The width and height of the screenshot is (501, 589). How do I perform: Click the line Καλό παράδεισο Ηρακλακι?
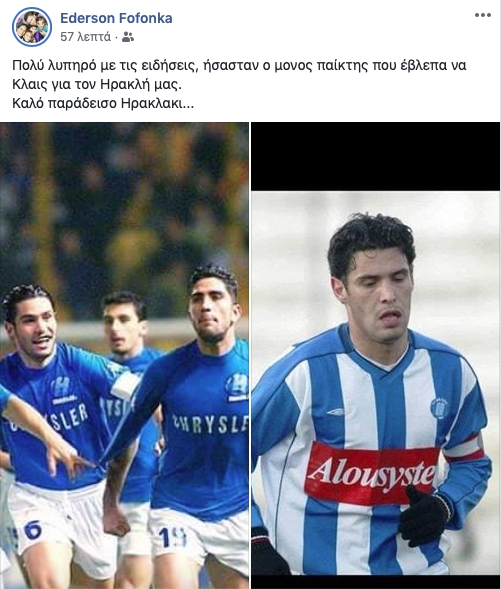pos(103,103)
